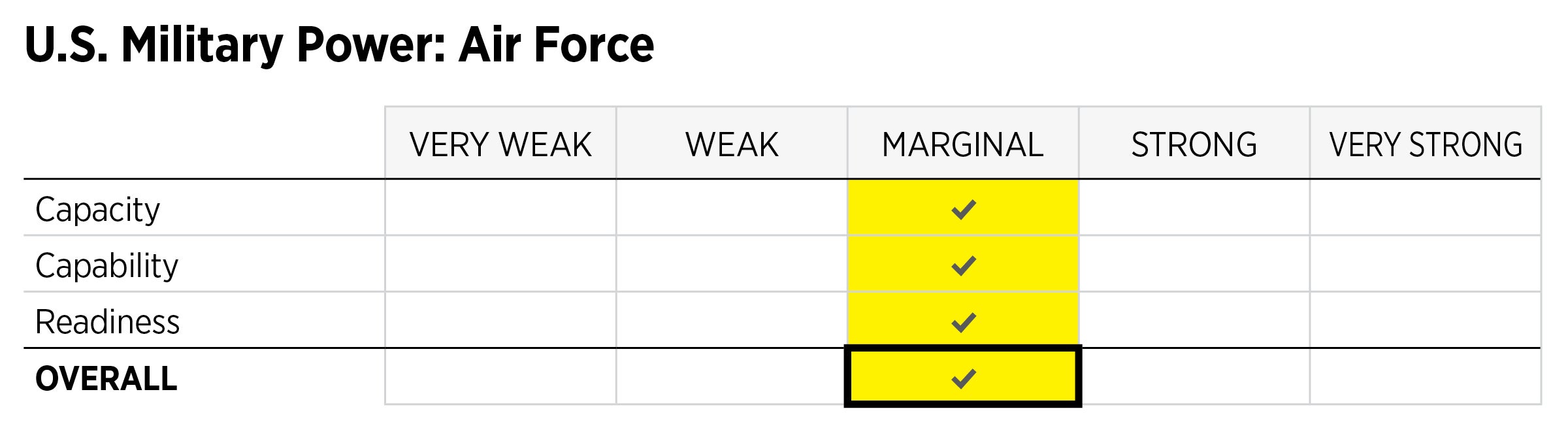Click the checkmark in the OVERALL row
The height and width of the screenshot is (428, 1568).
[963, 378]
